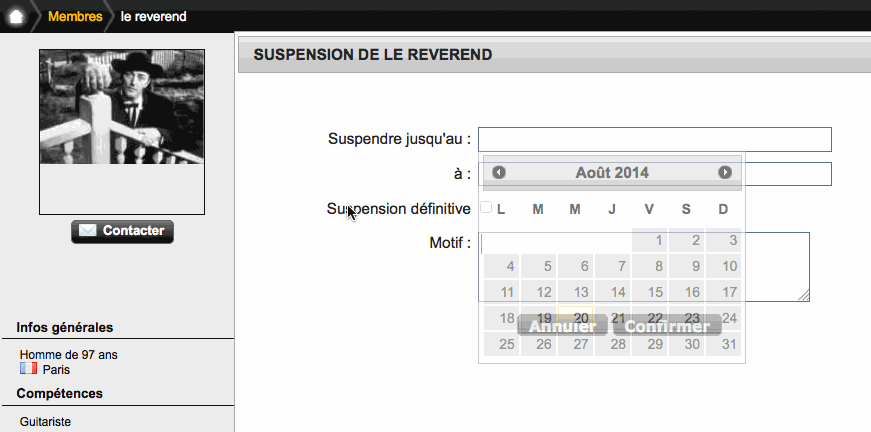Click the Annuler button
The height and width of the screenshot is (432, 871).
click(x=562, y=325)
